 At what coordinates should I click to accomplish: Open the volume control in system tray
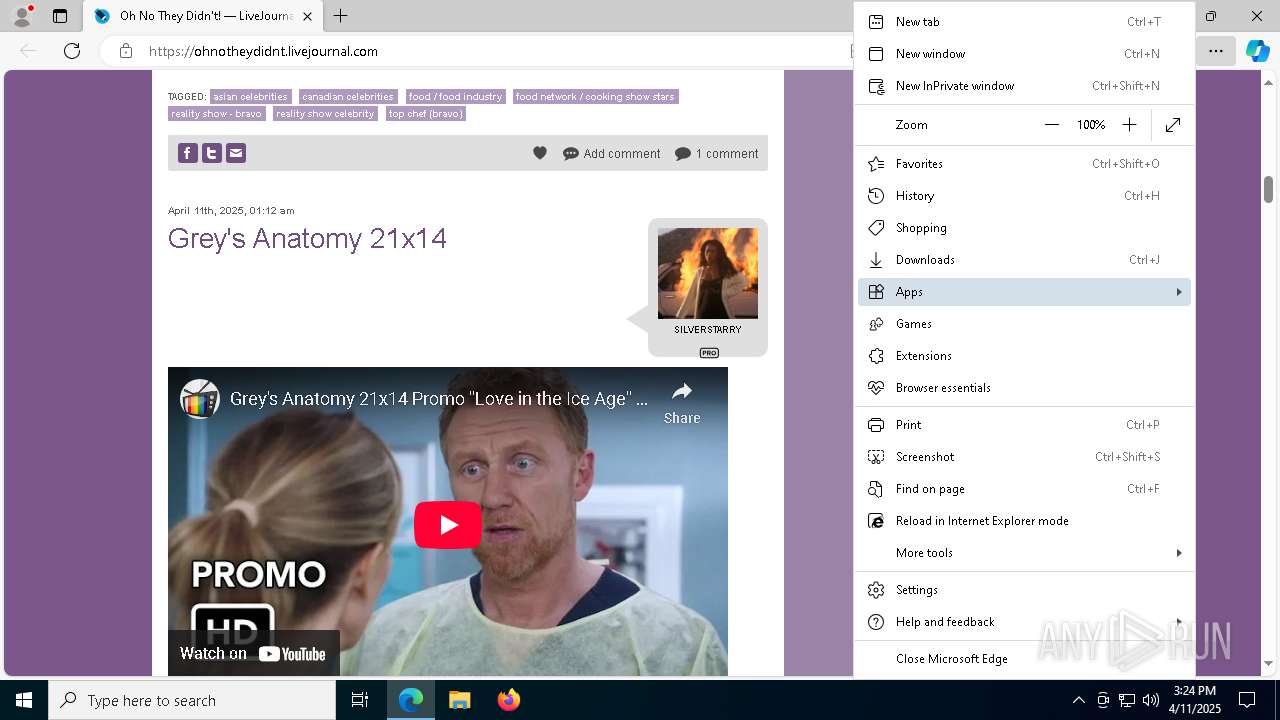pyautogui.click(x=1151, y=700)
